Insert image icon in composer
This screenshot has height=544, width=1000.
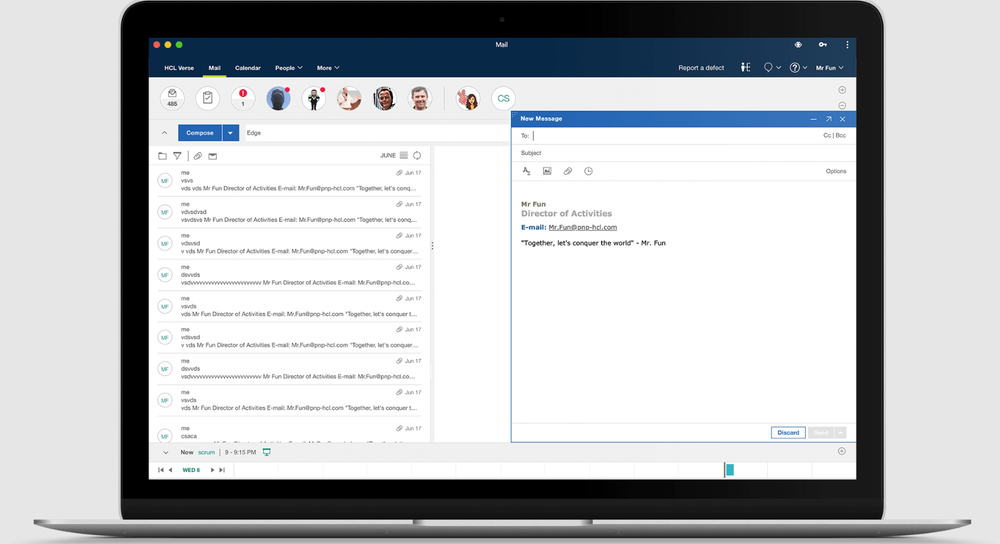click(x=547, y=171)
